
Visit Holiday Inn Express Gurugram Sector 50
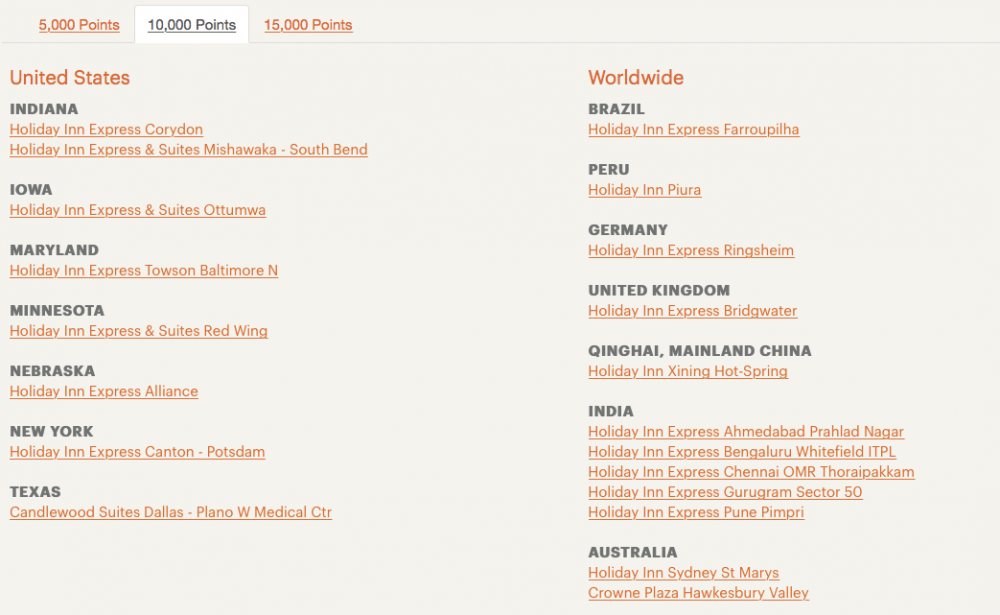point(725,492)
